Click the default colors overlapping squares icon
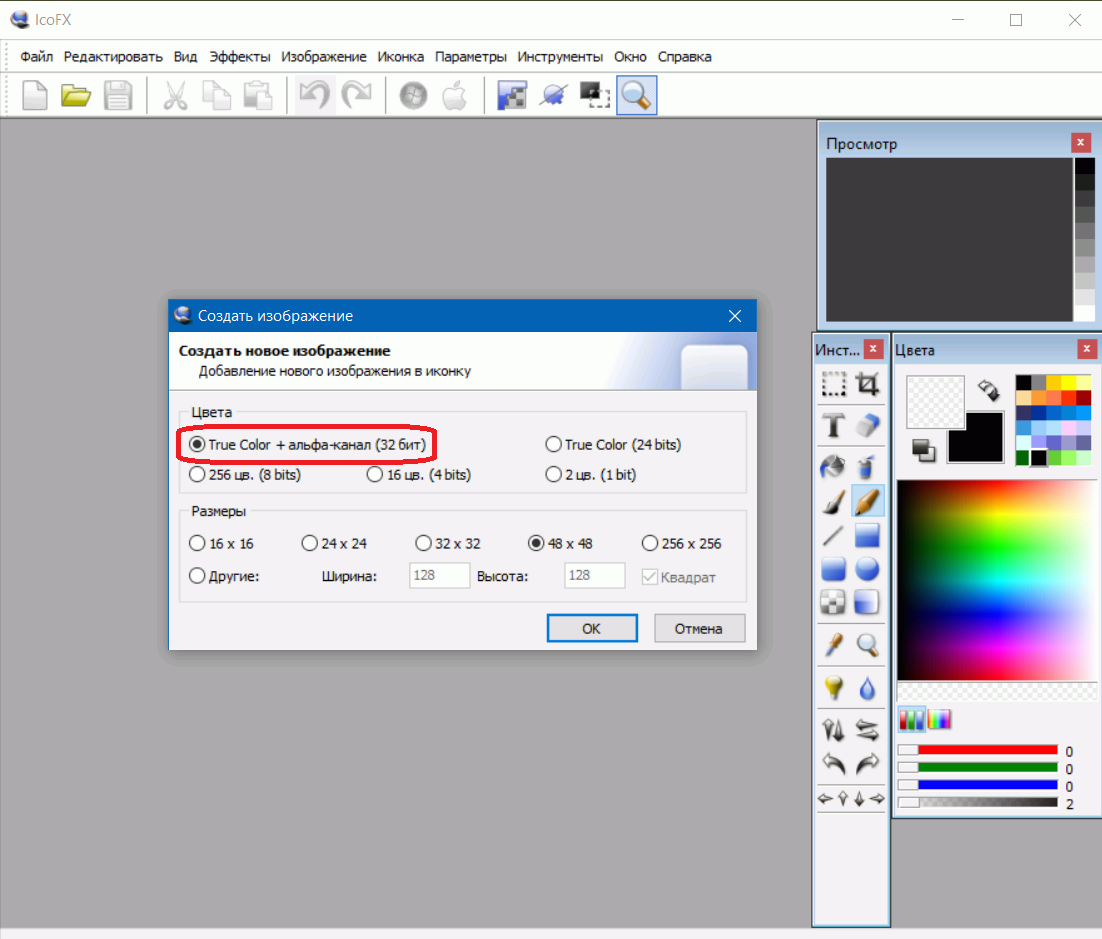Image resolution: width=1102 pixels, height=939 pixels. [923, 451]
